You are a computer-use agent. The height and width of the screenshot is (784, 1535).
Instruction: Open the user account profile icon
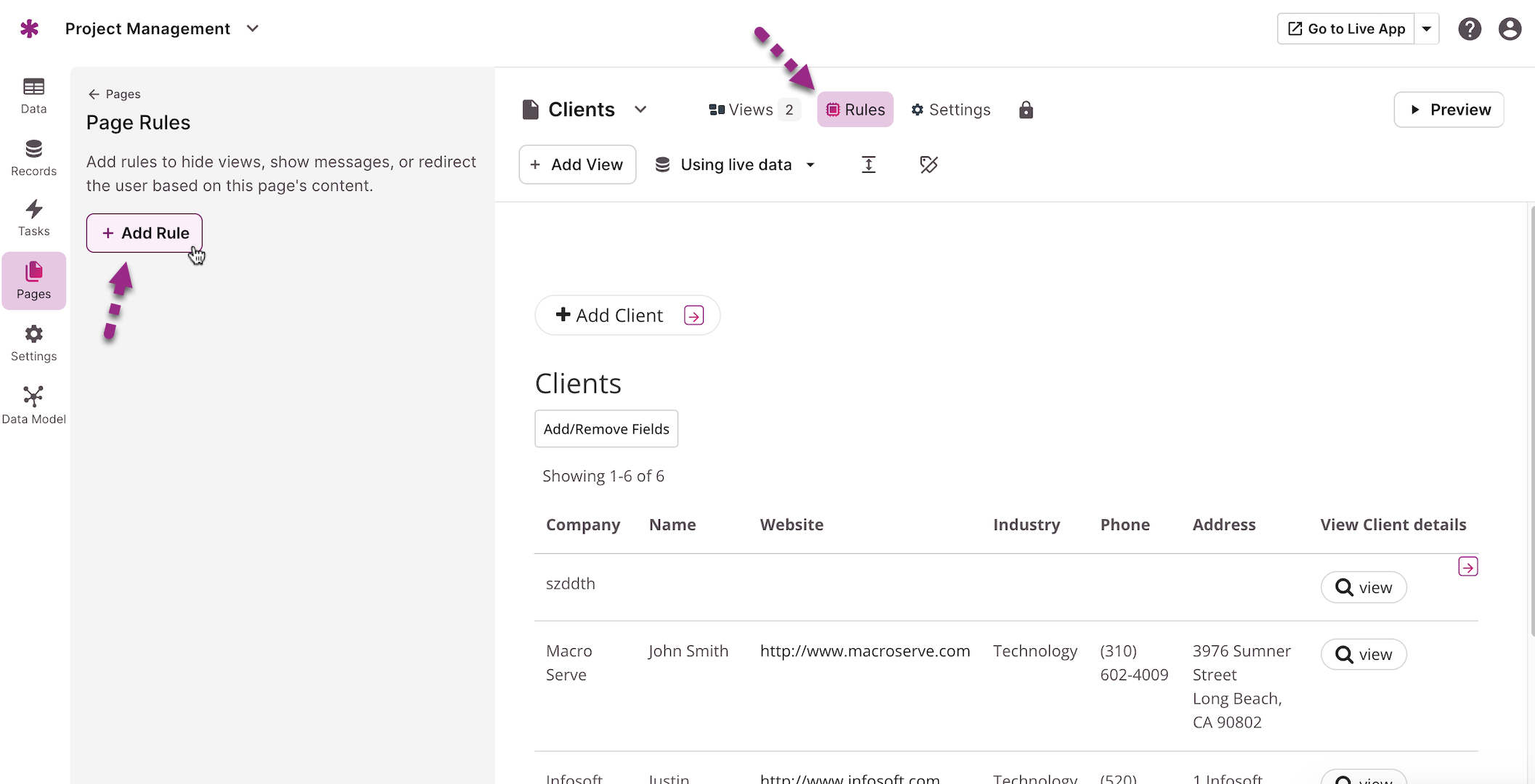[x=1510, y=29]
